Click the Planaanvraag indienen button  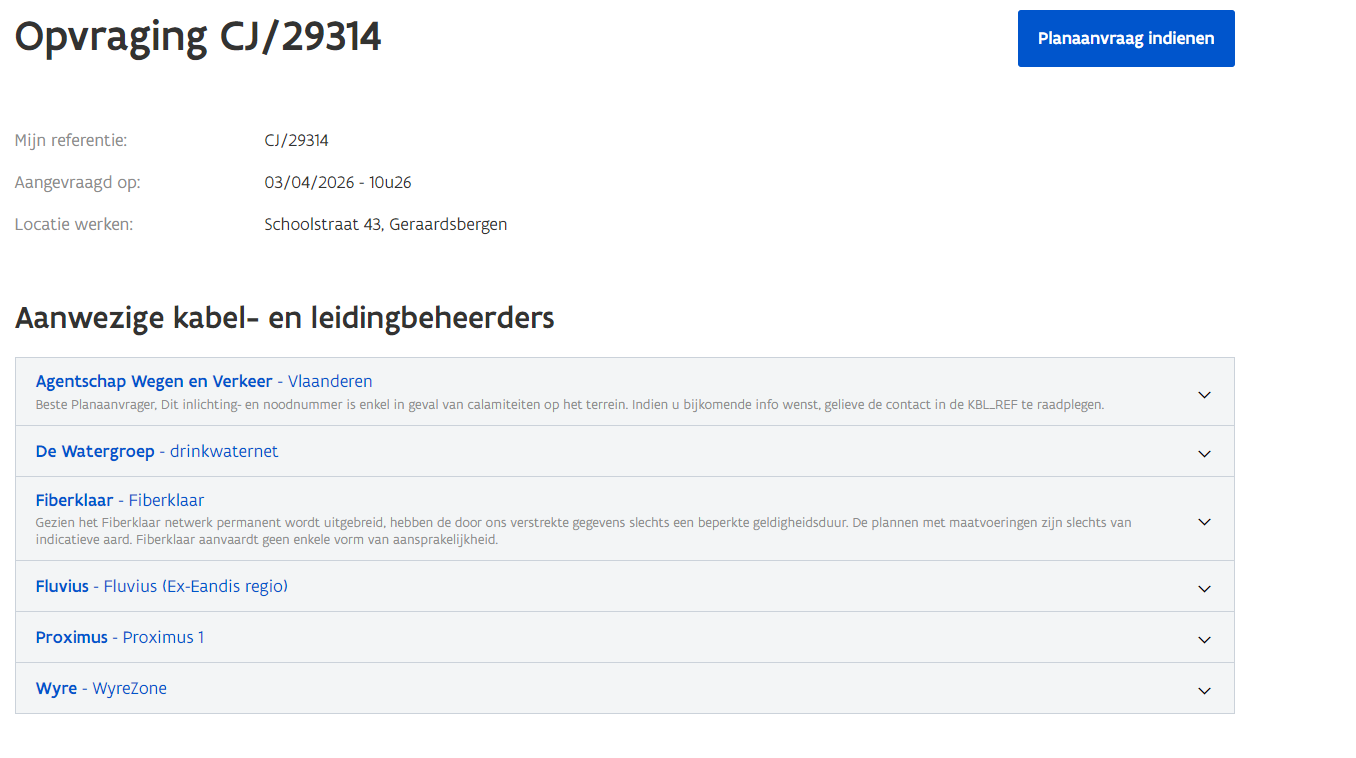(x=1126, y=39)
